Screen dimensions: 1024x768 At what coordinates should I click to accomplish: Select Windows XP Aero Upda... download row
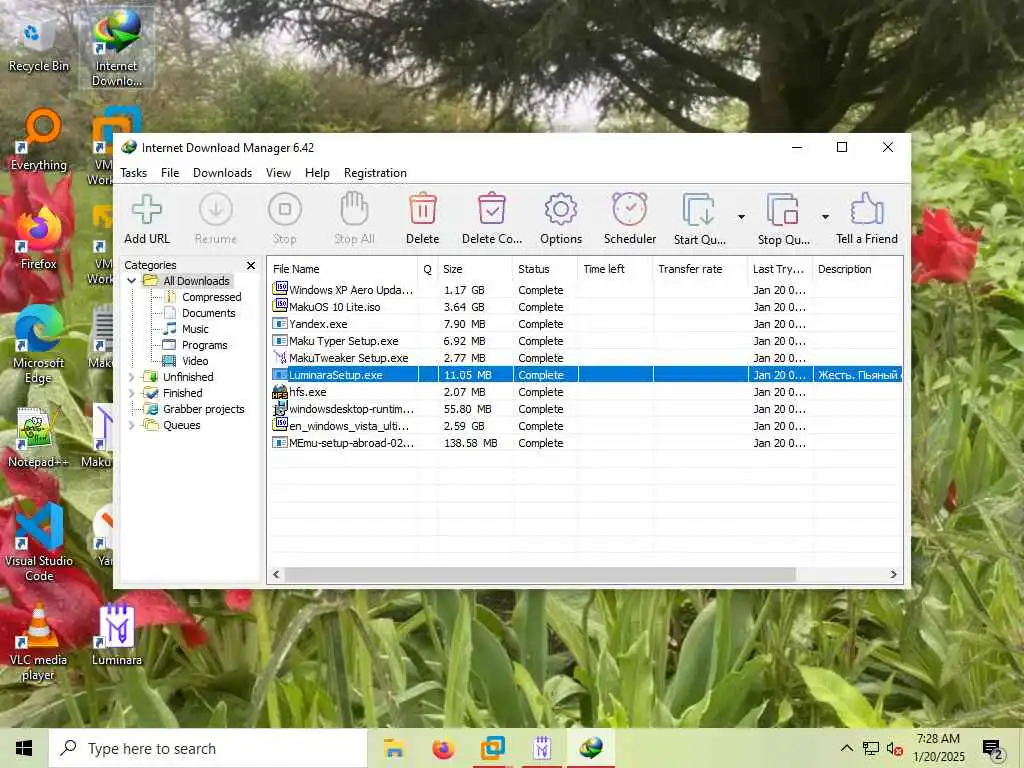pyautogui.click(x=586, y=290)
